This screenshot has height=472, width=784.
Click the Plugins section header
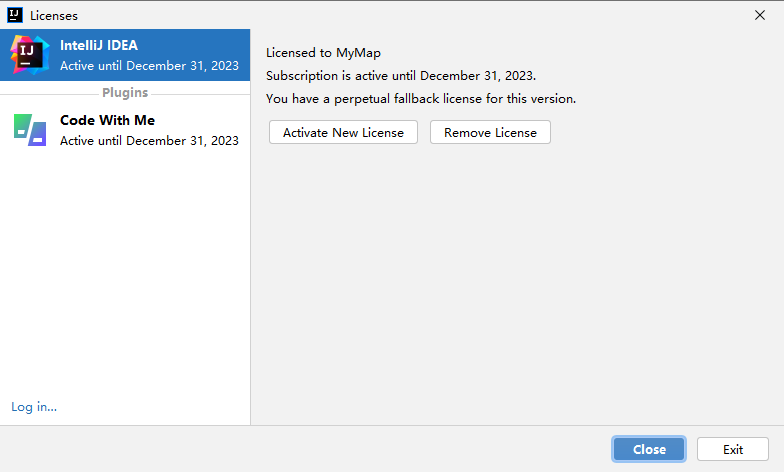(125, 93)
